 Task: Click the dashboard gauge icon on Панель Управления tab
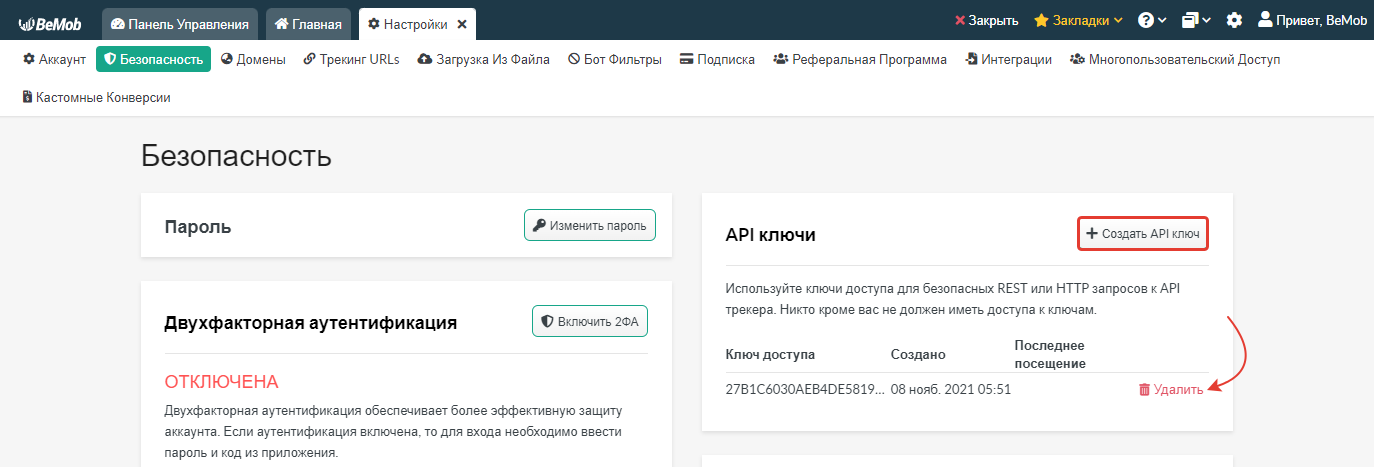pyautogui.click(x=118, y=23)
